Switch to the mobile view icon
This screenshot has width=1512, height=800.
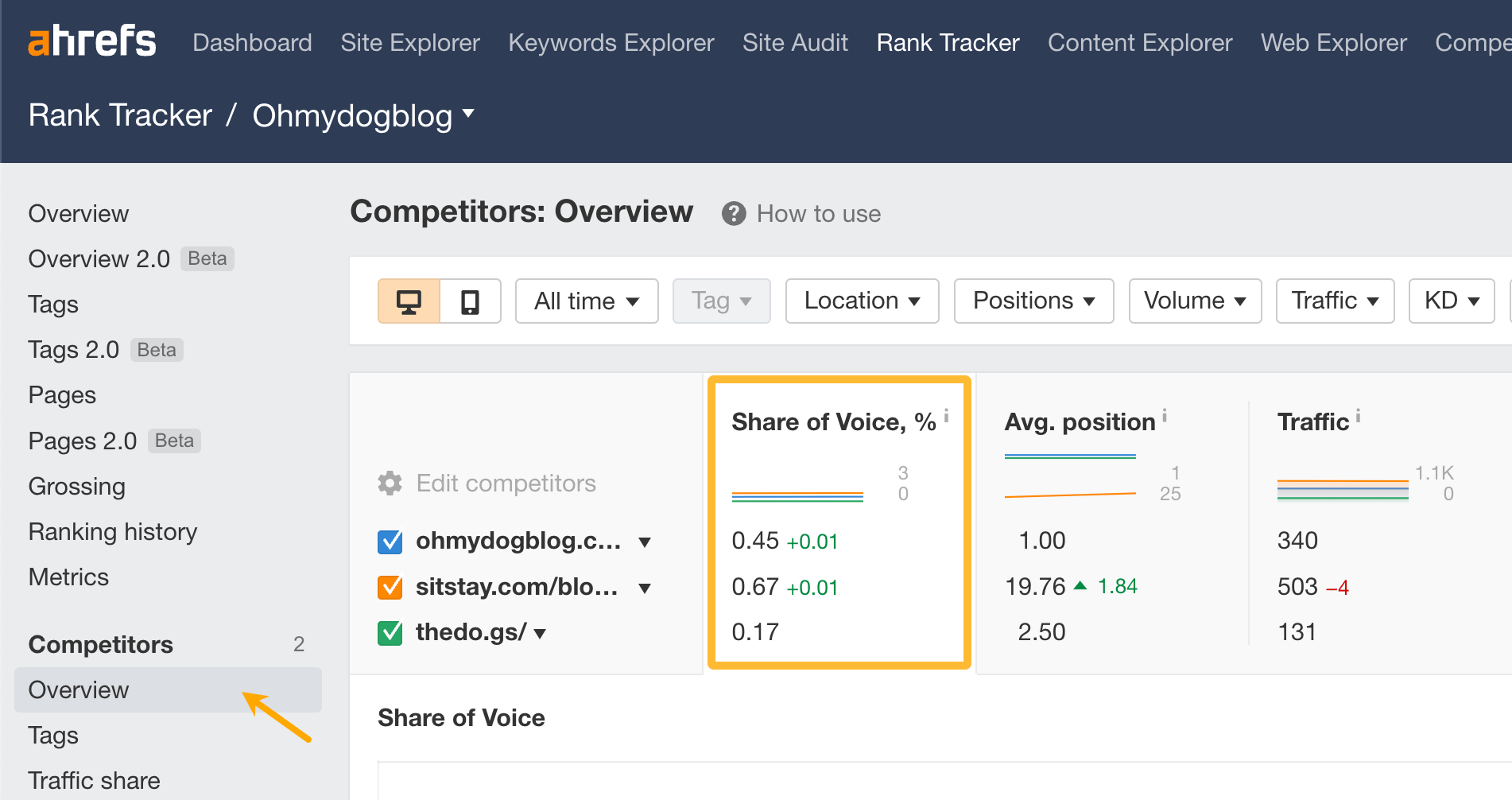point(471,301)
